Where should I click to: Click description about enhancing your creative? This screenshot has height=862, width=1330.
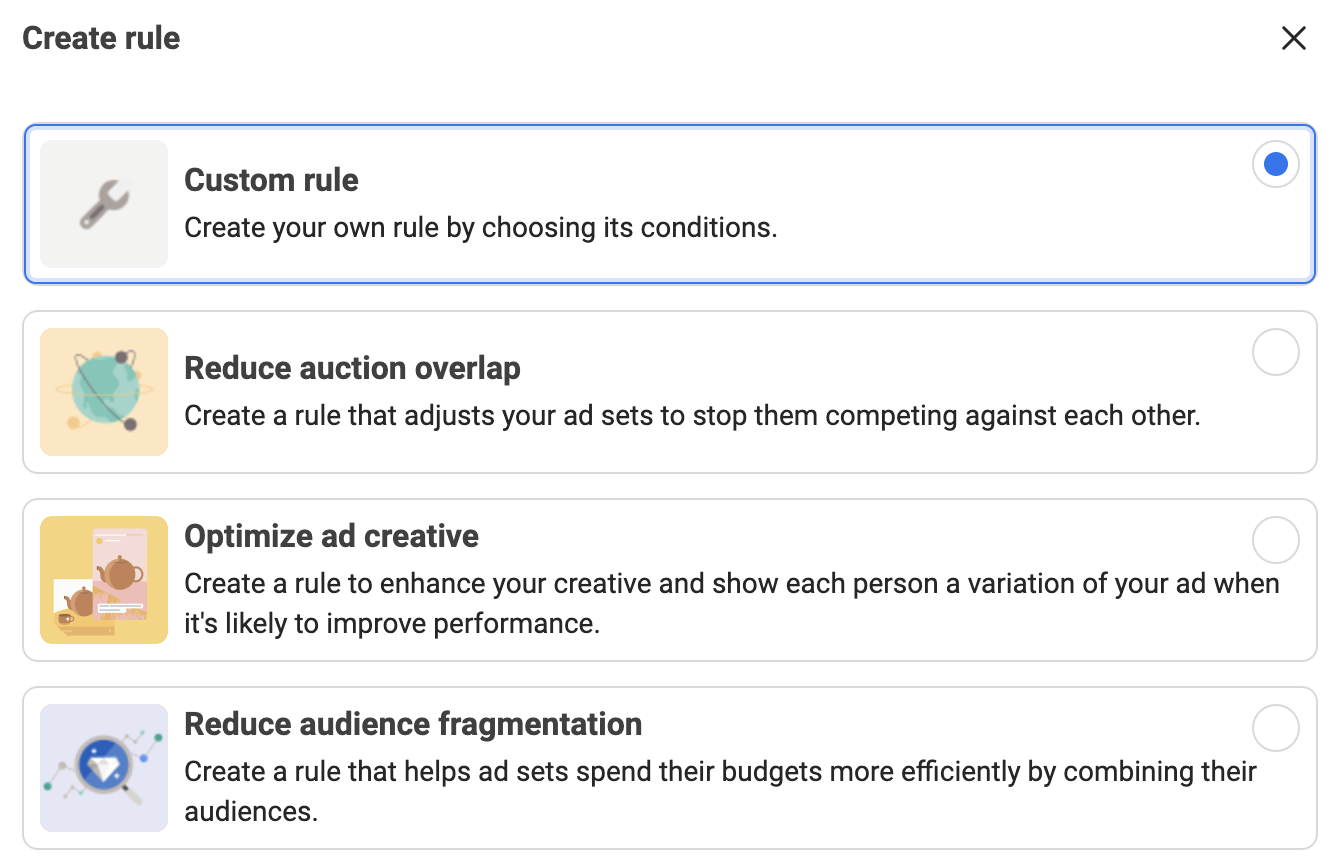click(x=732, y=603)
